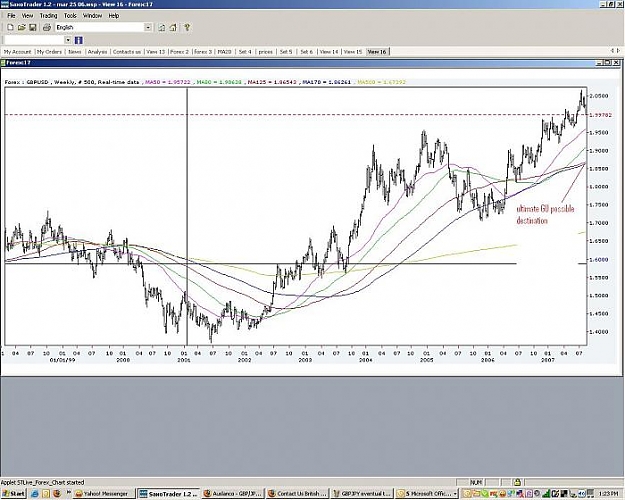Click the New document icon
This screenshot has height=500, width=625.
tap(11, 28)
